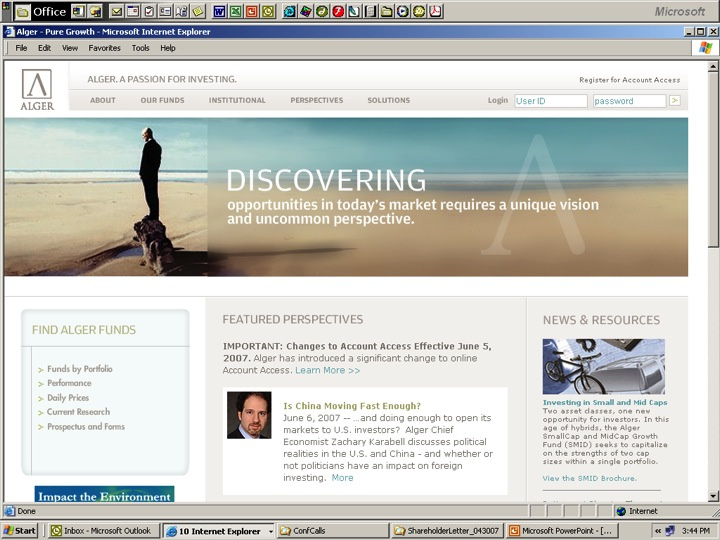This screenshot has width=720, height=540.
Task: Expand hidden system tray icons chevron
Action: point(658,531)
